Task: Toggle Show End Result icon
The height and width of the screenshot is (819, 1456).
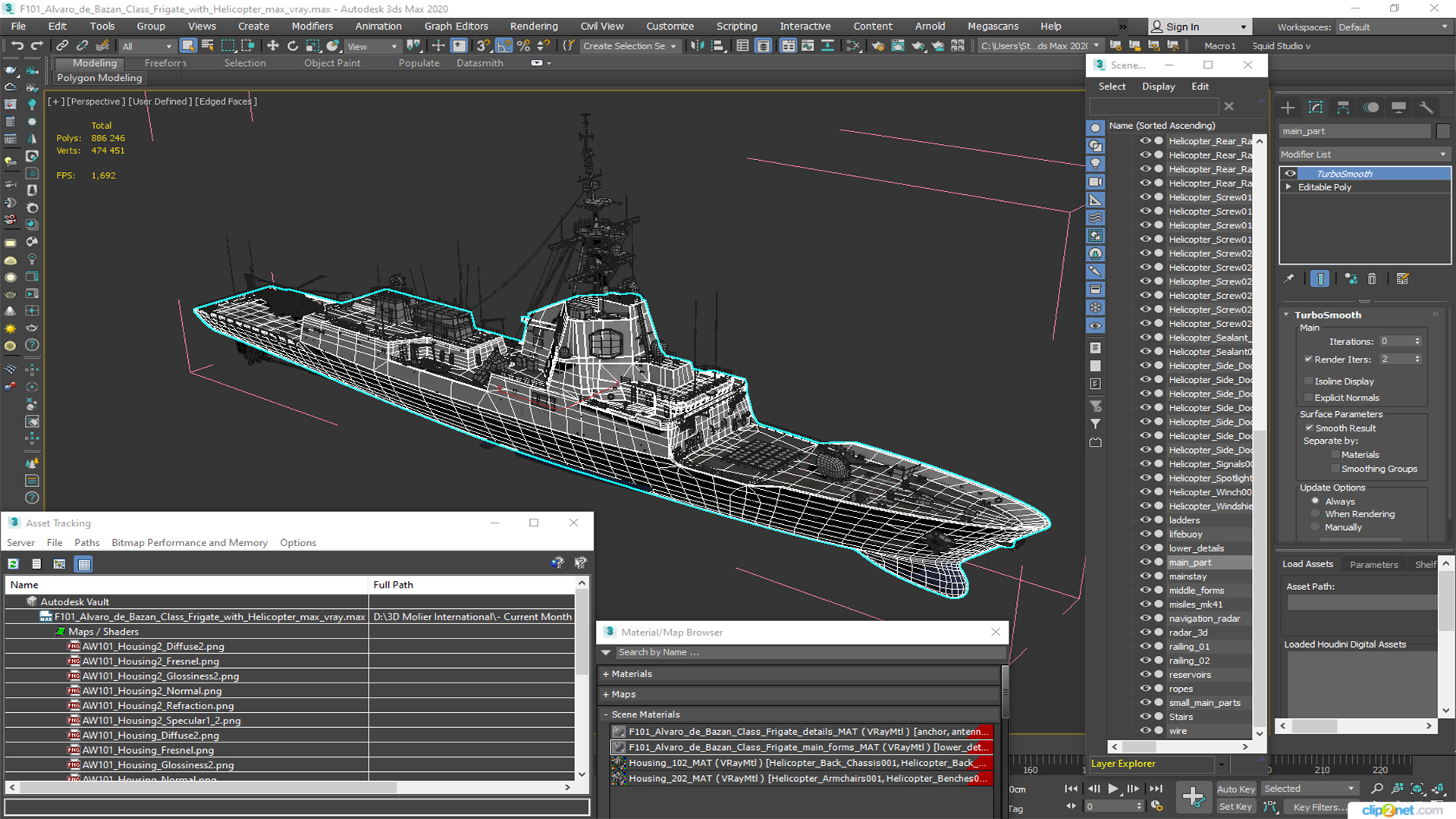Action: (1320, 279)
